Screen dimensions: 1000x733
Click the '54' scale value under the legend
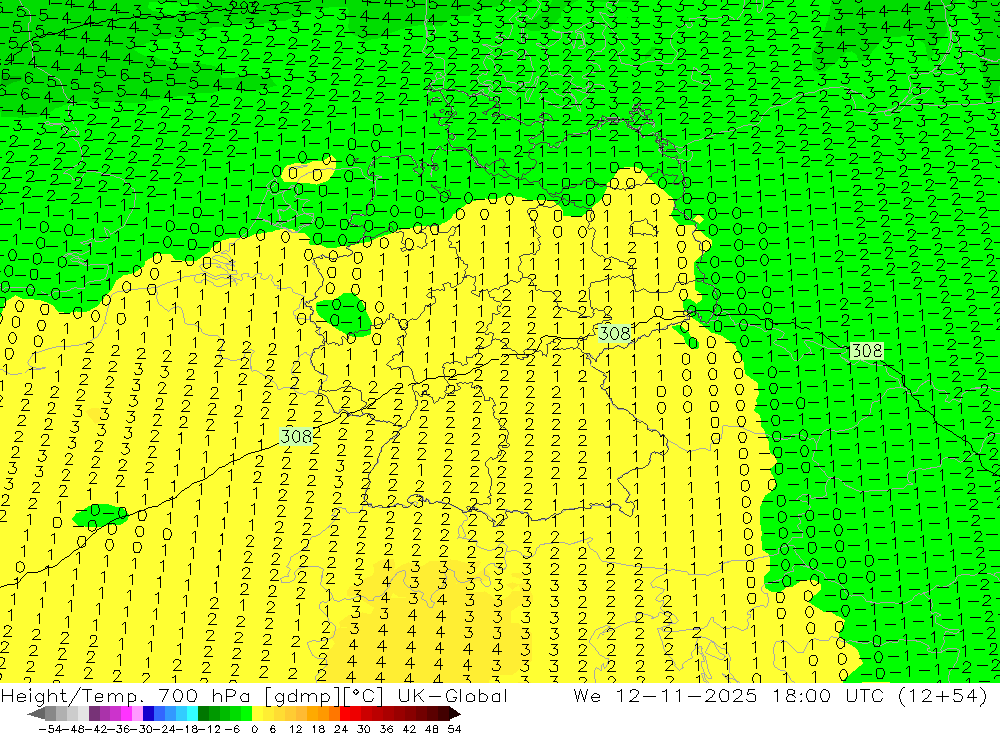[454, 729]
